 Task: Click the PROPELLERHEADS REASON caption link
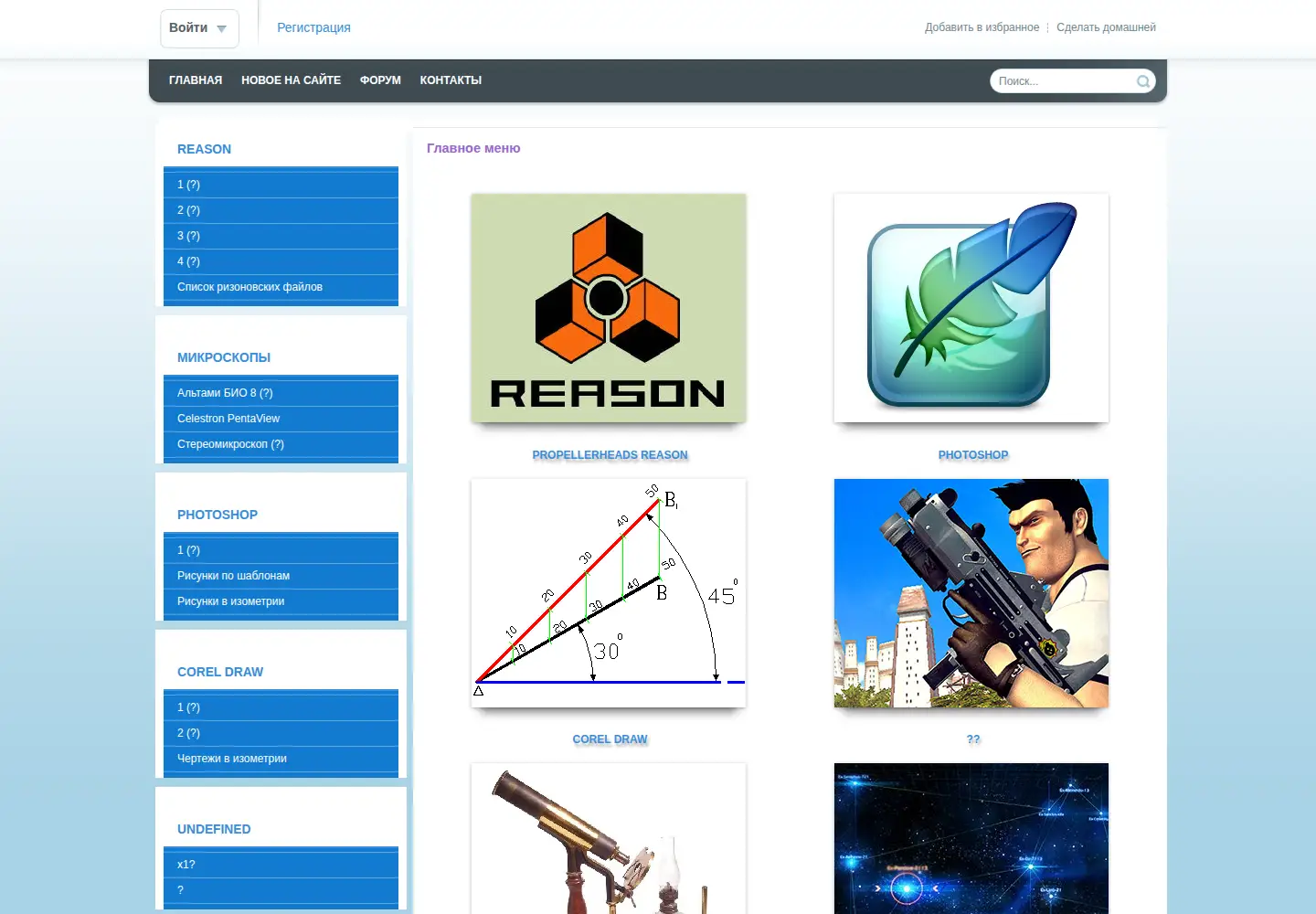tap(610, 455)
